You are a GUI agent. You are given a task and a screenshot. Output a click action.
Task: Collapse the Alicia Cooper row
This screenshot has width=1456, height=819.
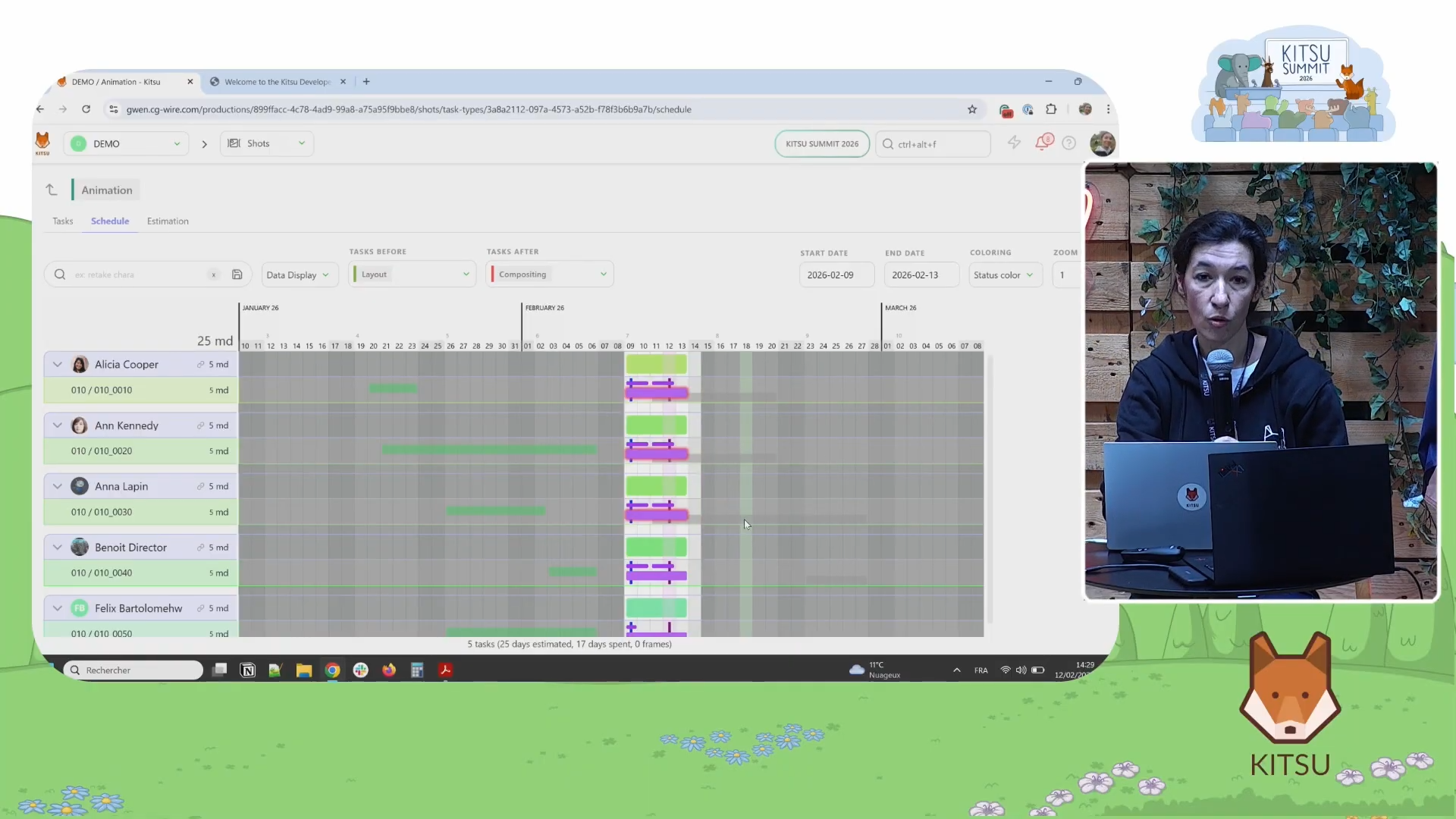pyautogui.click(x=58, y=365)
